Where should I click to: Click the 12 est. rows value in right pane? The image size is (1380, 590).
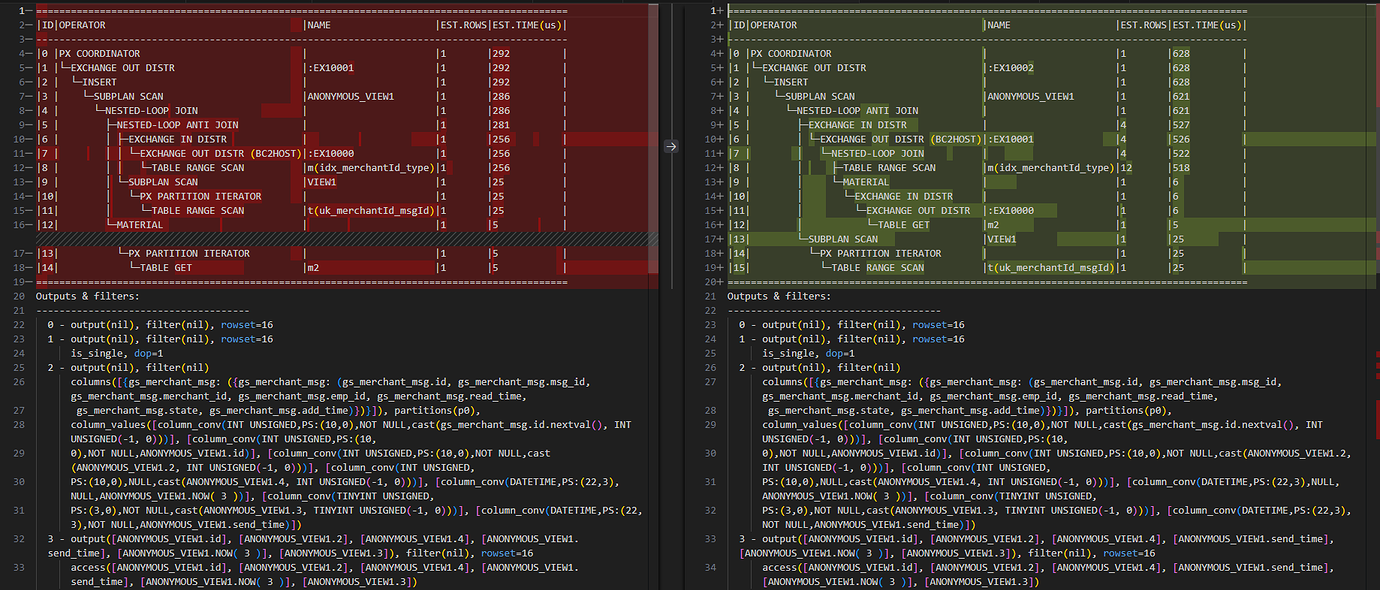tap(1126, 168)
